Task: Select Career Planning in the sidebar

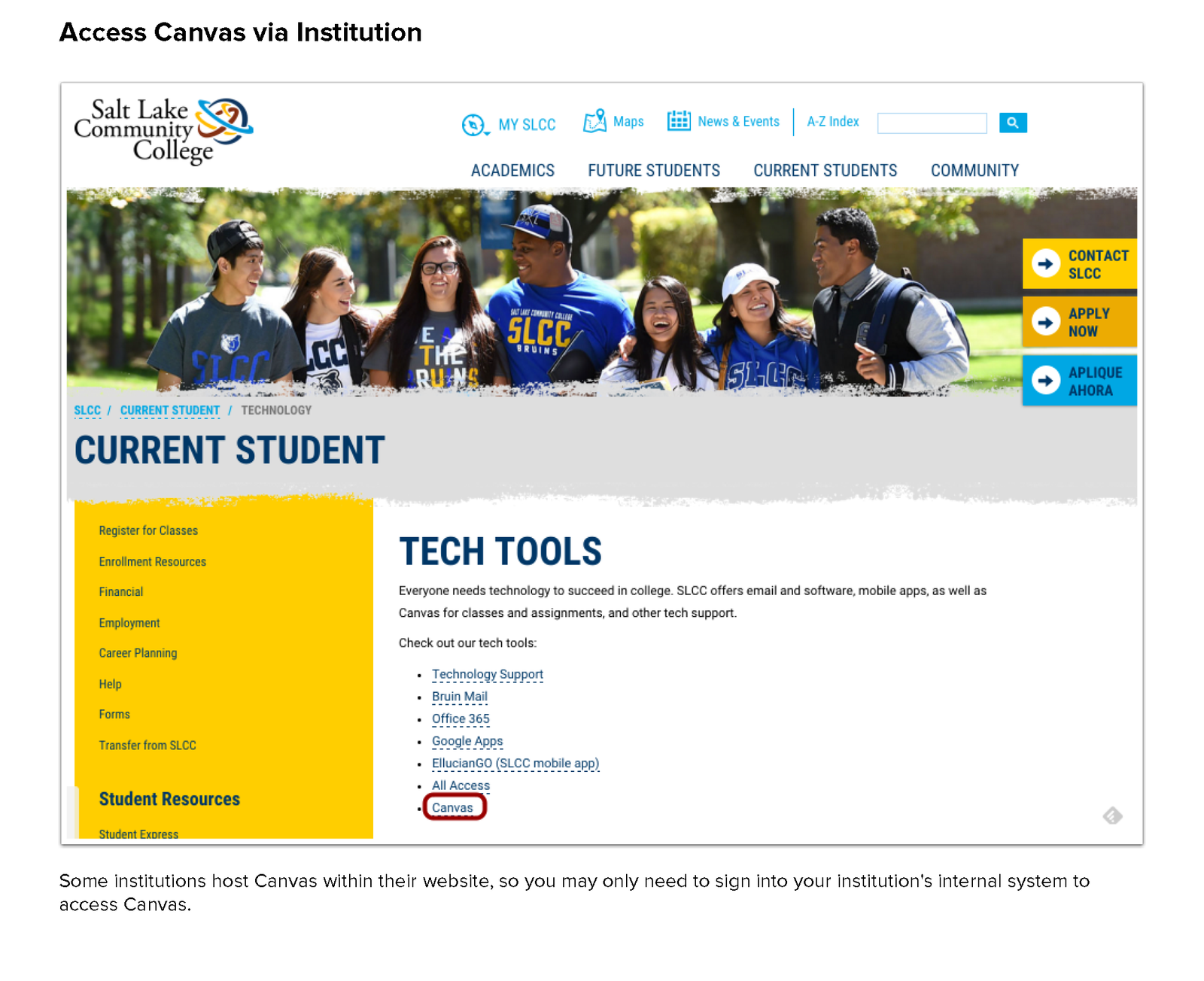Action: [x=138, y=653]
